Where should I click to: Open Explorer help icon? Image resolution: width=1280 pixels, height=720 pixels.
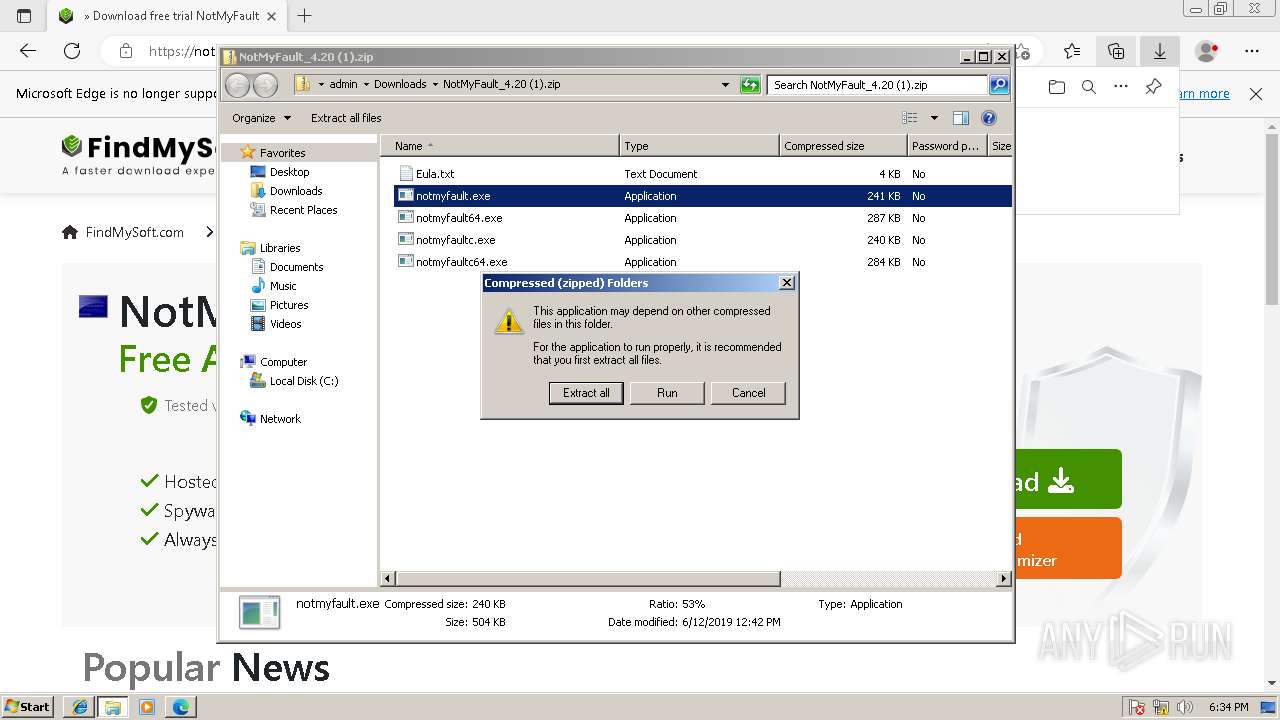pos(989,118)
